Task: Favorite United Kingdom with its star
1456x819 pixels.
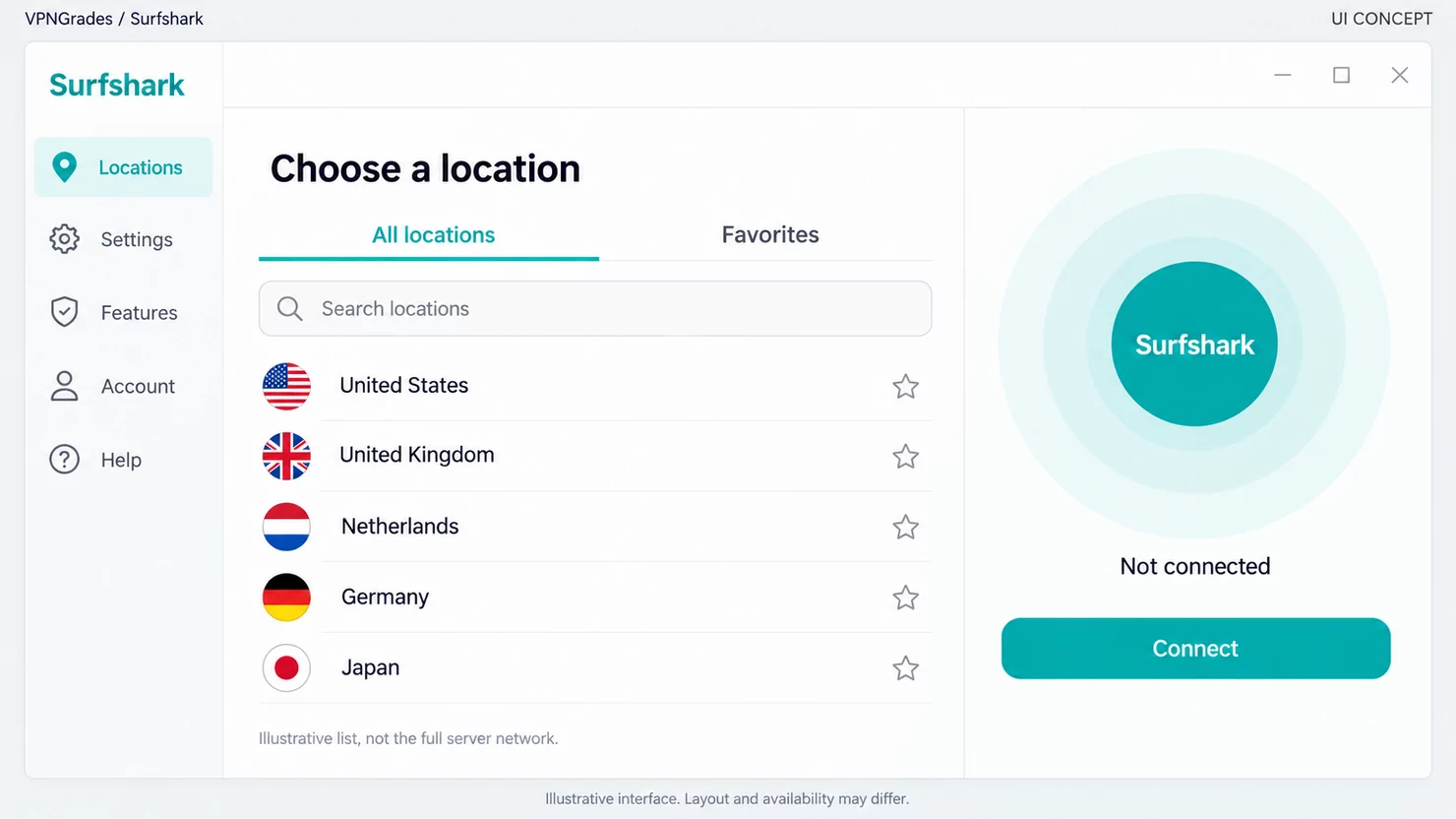Action: [x=905, y=456]
